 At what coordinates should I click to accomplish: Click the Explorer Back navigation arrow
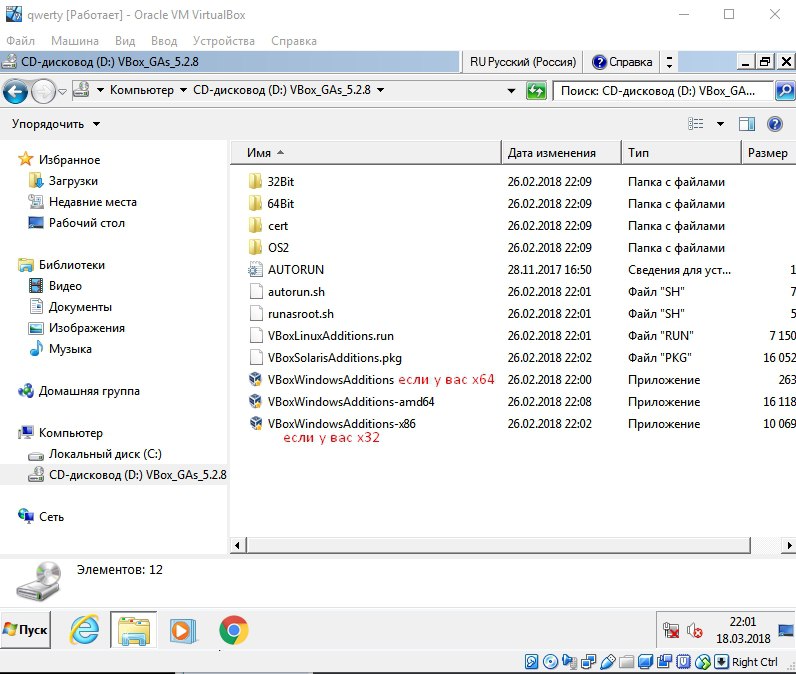[16, 92]
